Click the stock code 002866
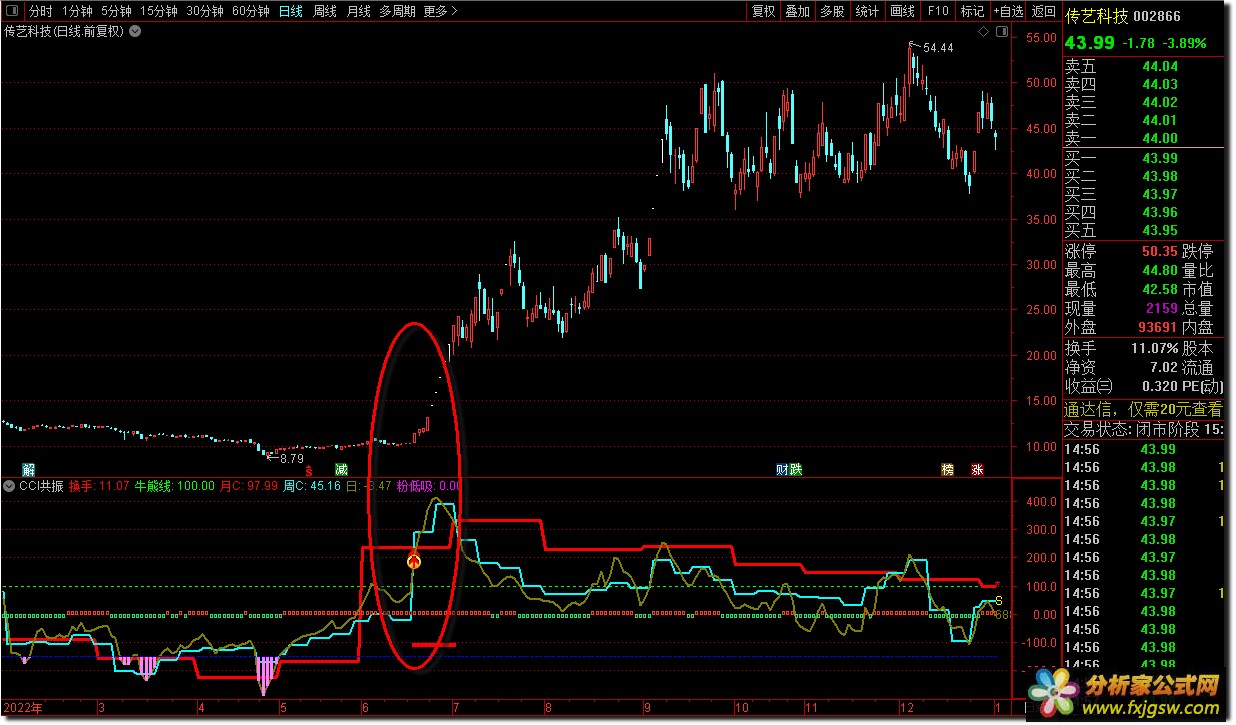Screen dimensions: 1236x725 (1158, 17)
